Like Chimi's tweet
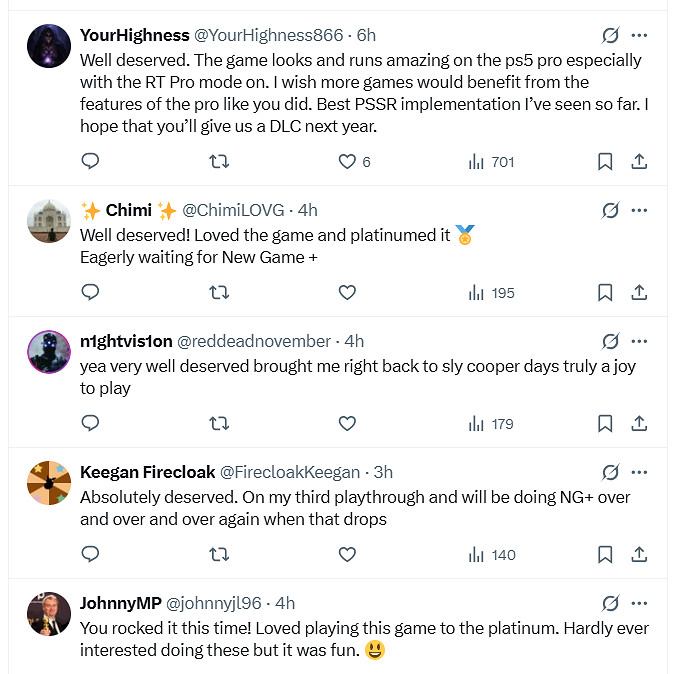 coord(348,292)
